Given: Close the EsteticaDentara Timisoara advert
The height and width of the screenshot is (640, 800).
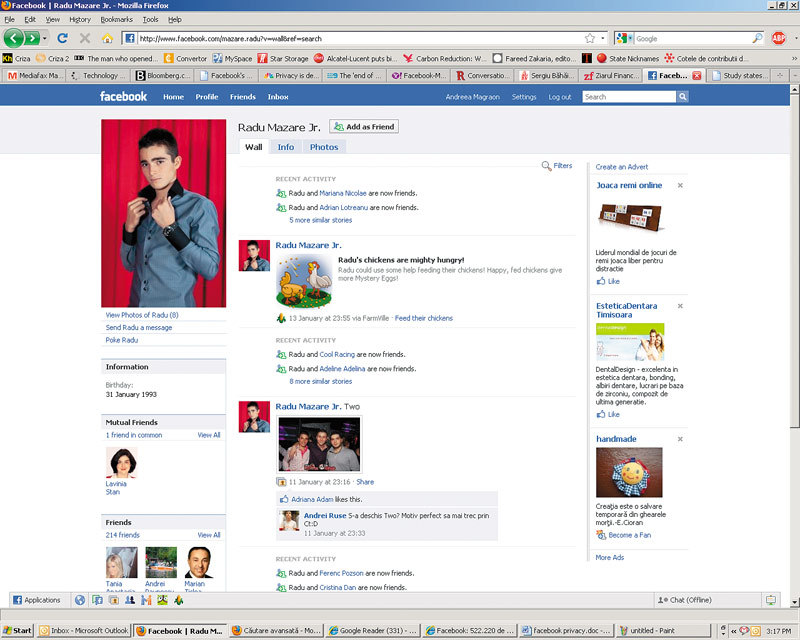Looking at the screenshot, I should pyautogui.click(x=680, y=306).
